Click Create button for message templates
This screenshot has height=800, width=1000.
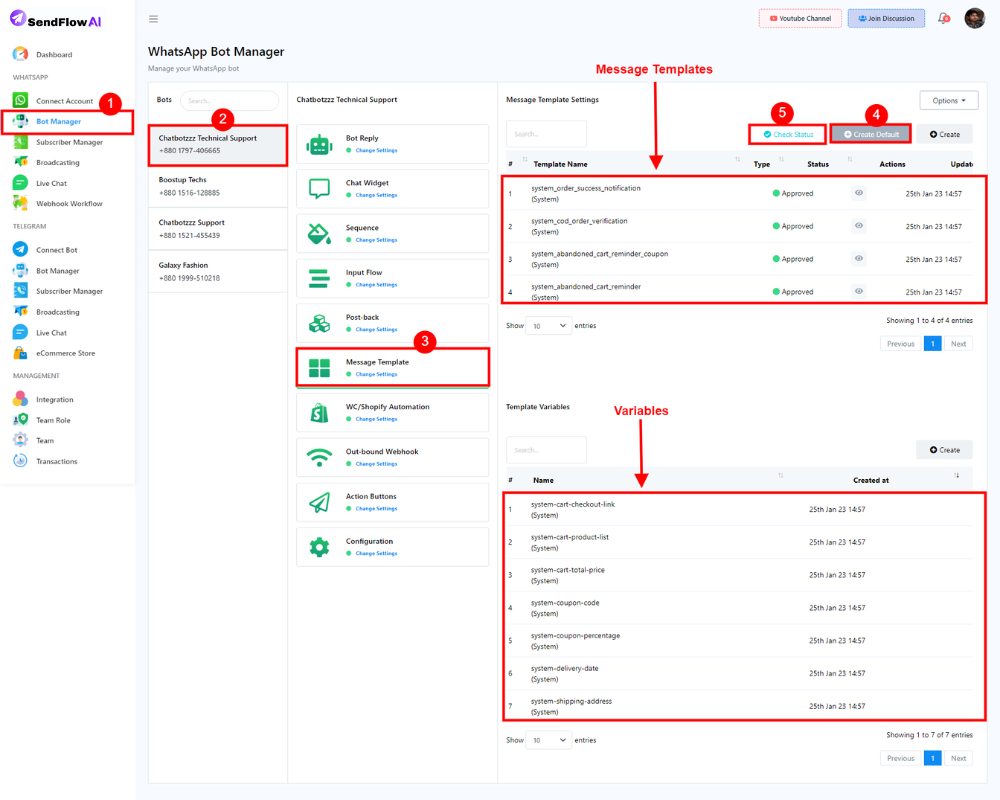click(945, 134)
